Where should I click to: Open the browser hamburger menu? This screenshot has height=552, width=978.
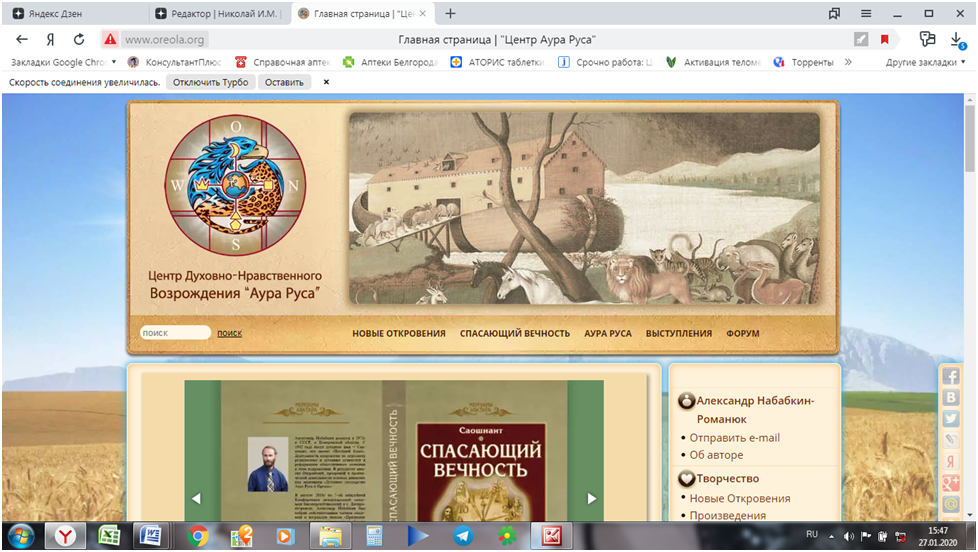click(866, 13)
